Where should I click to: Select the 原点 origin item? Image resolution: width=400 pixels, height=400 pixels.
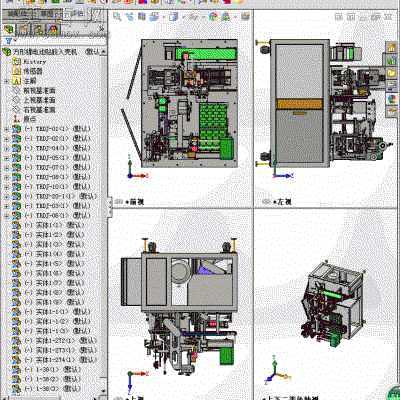[24, 119]
